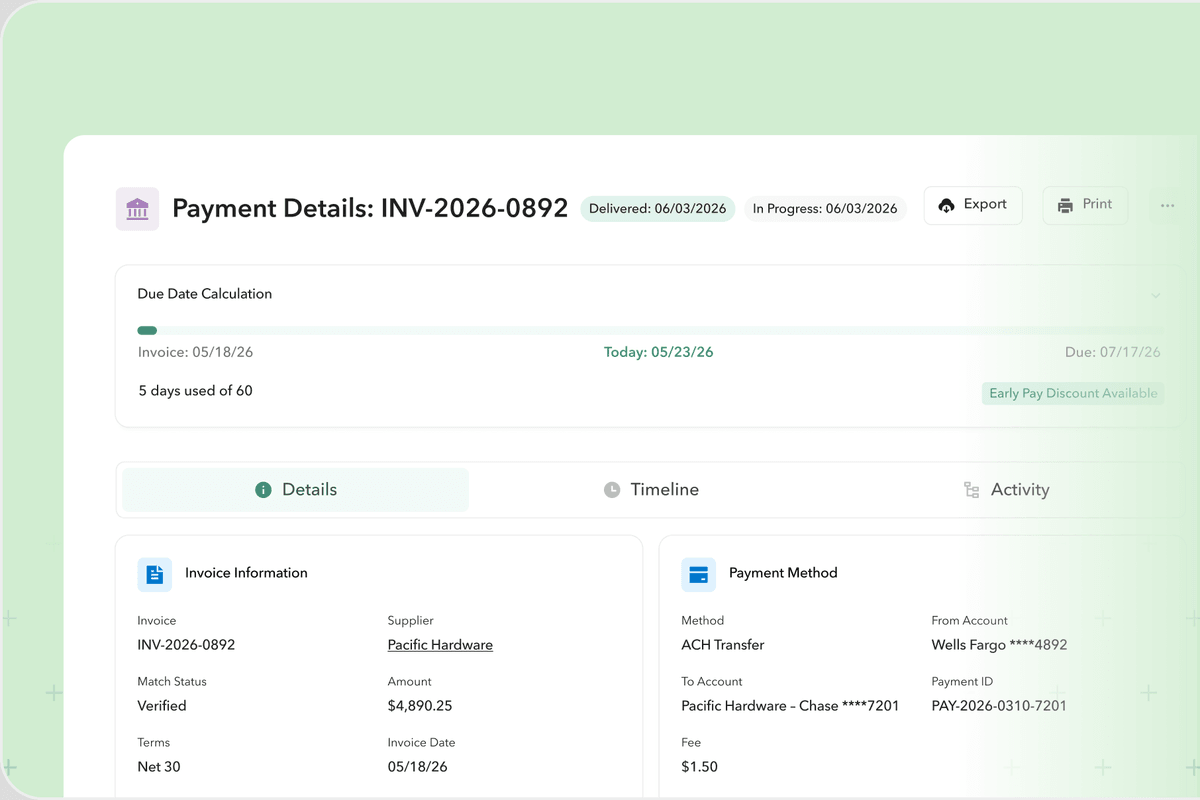Image resolution: width=1200 pixels, height=800 pixels.
Task: Select the $1.50 fee value
Action: point(700,767)
